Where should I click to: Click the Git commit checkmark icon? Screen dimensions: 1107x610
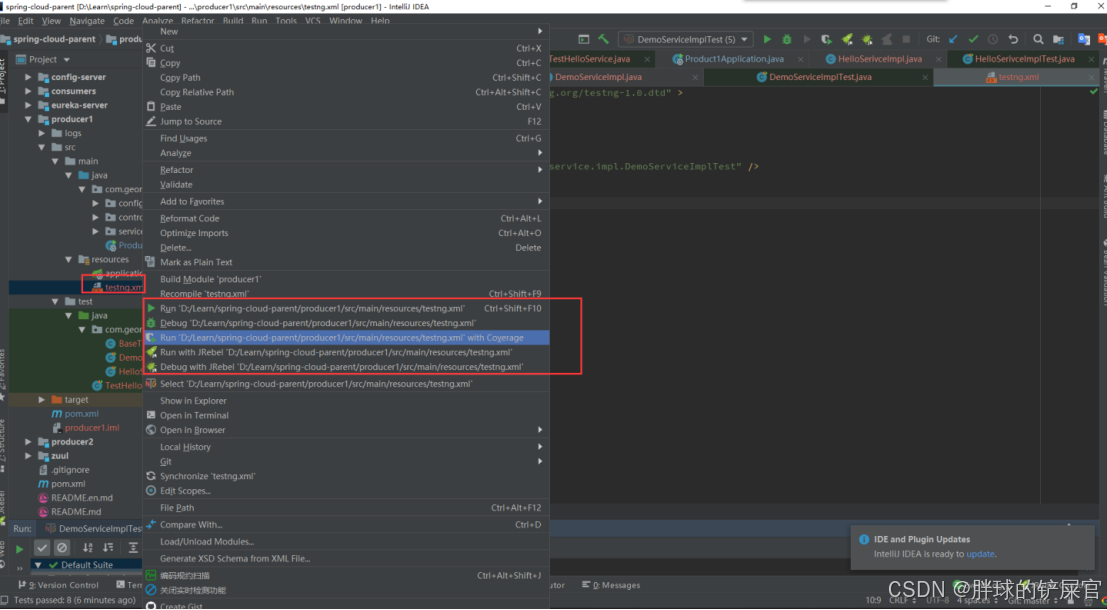tap(973, 40)
